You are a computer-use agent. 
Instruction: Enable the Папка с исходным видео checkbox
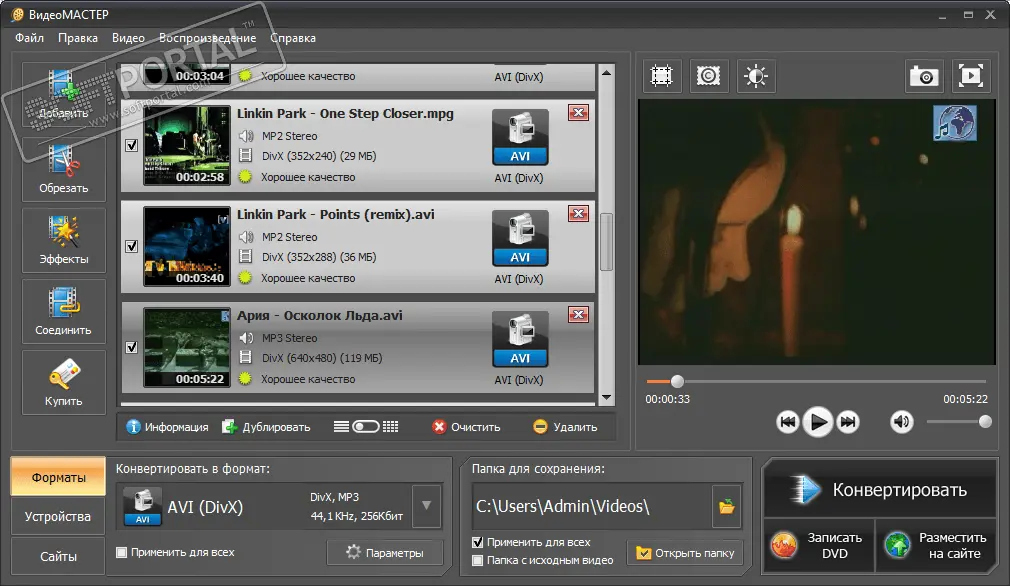478,560
